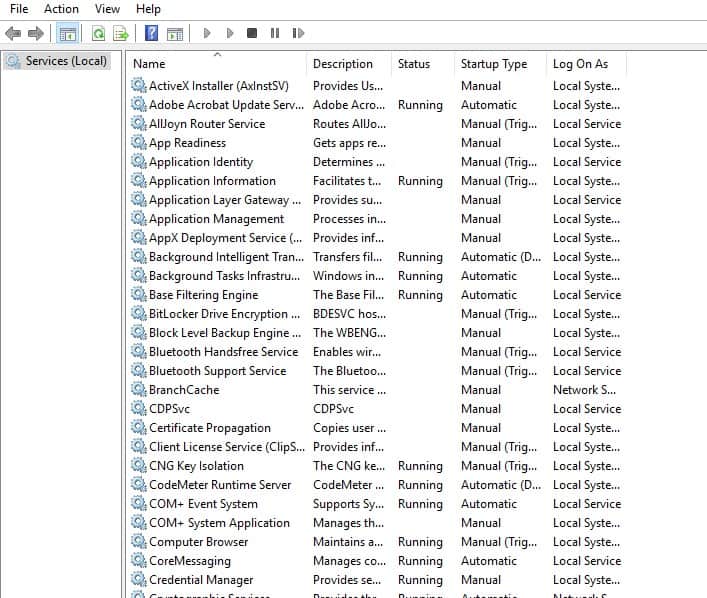Viewport: 707px width, 598px height.
Task: Select the Bluetooth Support Service row
Action: (217, 371)
